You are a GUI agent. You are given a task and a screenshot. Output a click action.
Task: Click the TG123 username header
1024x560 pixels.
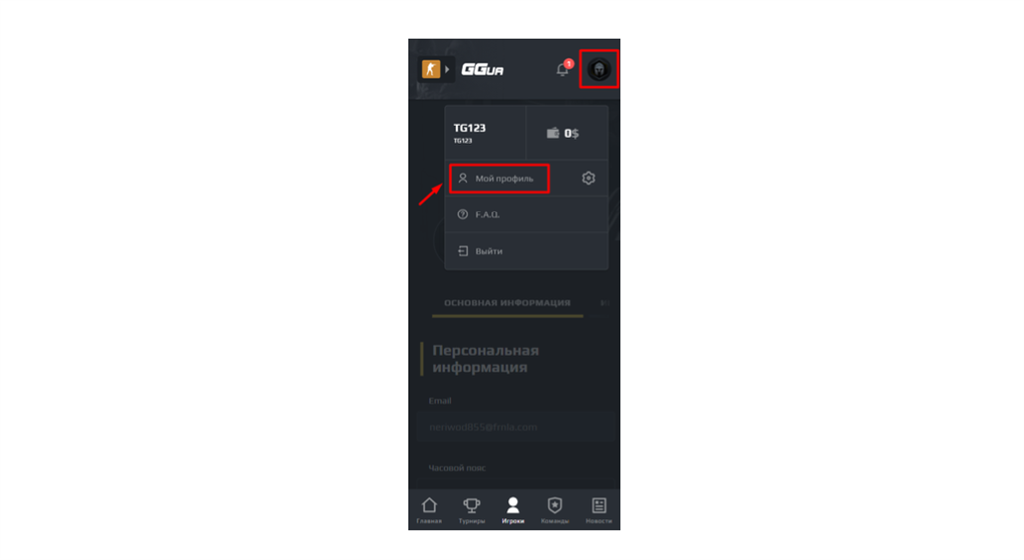click(470, 128)
